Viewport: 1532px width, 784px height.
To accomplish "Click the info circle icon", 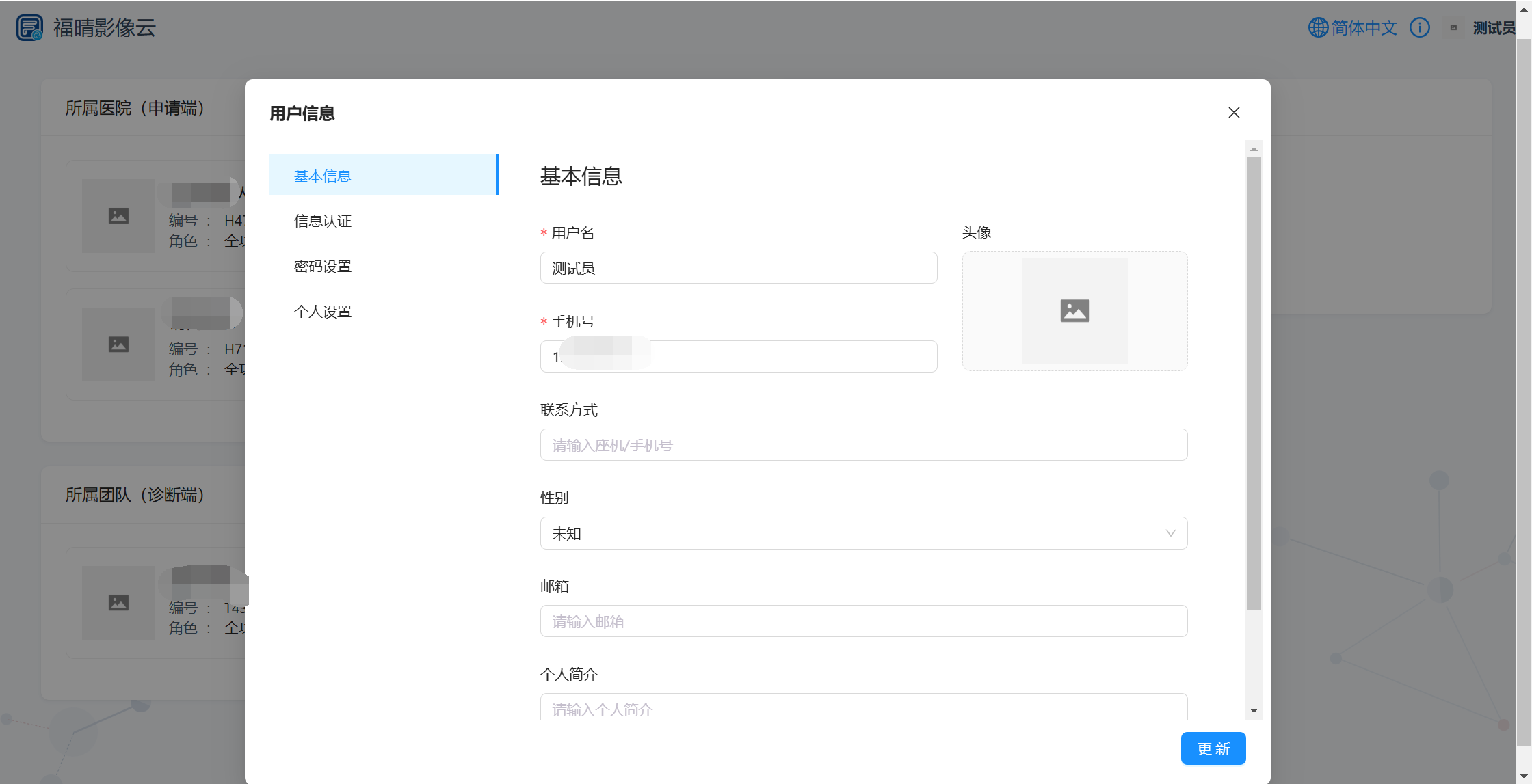I will tap(1420, 28).
